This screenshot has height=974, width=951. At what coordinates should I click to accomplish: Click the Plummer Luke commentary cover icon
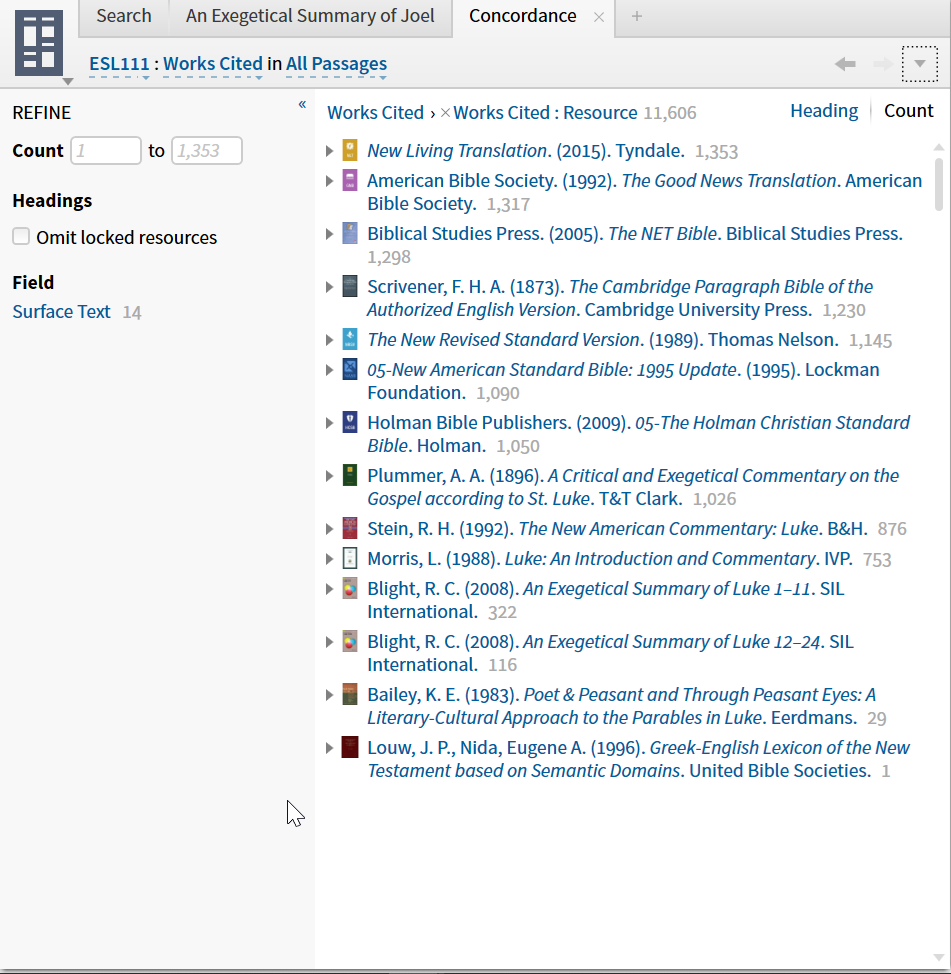click(x=350, y=475)
